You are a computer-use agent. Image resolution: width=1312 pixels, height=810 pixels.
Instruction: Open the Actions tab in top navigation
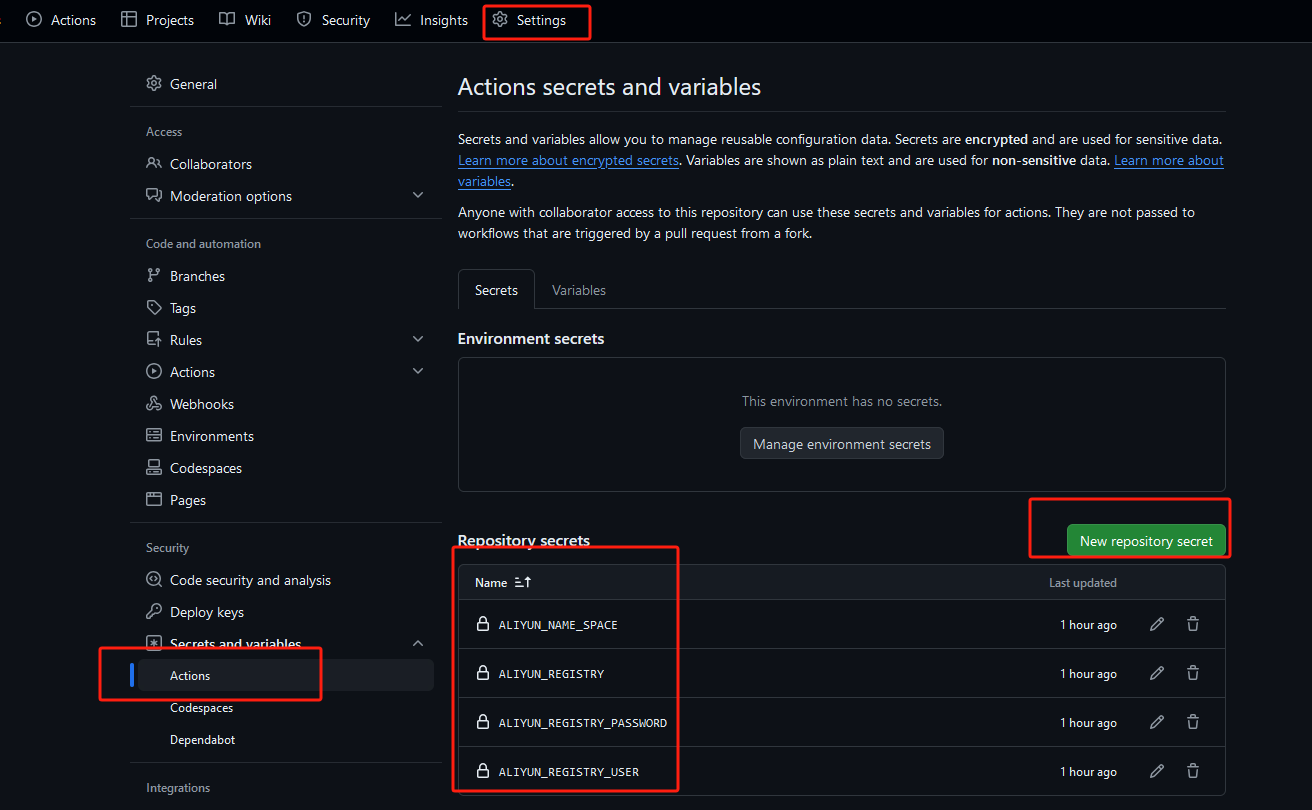(x=61, y=20)
